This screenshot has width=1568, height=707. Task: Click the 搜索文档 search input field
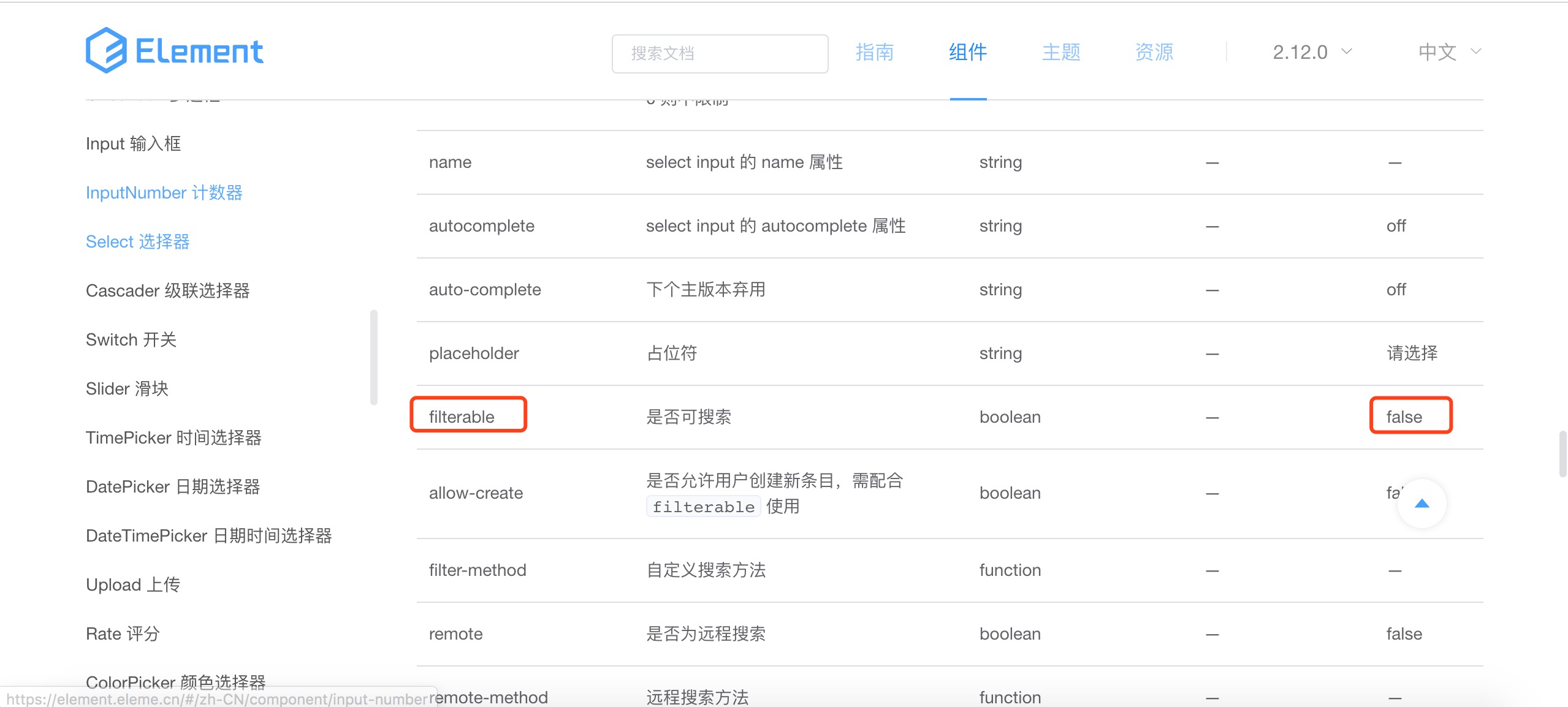[720, 54]
